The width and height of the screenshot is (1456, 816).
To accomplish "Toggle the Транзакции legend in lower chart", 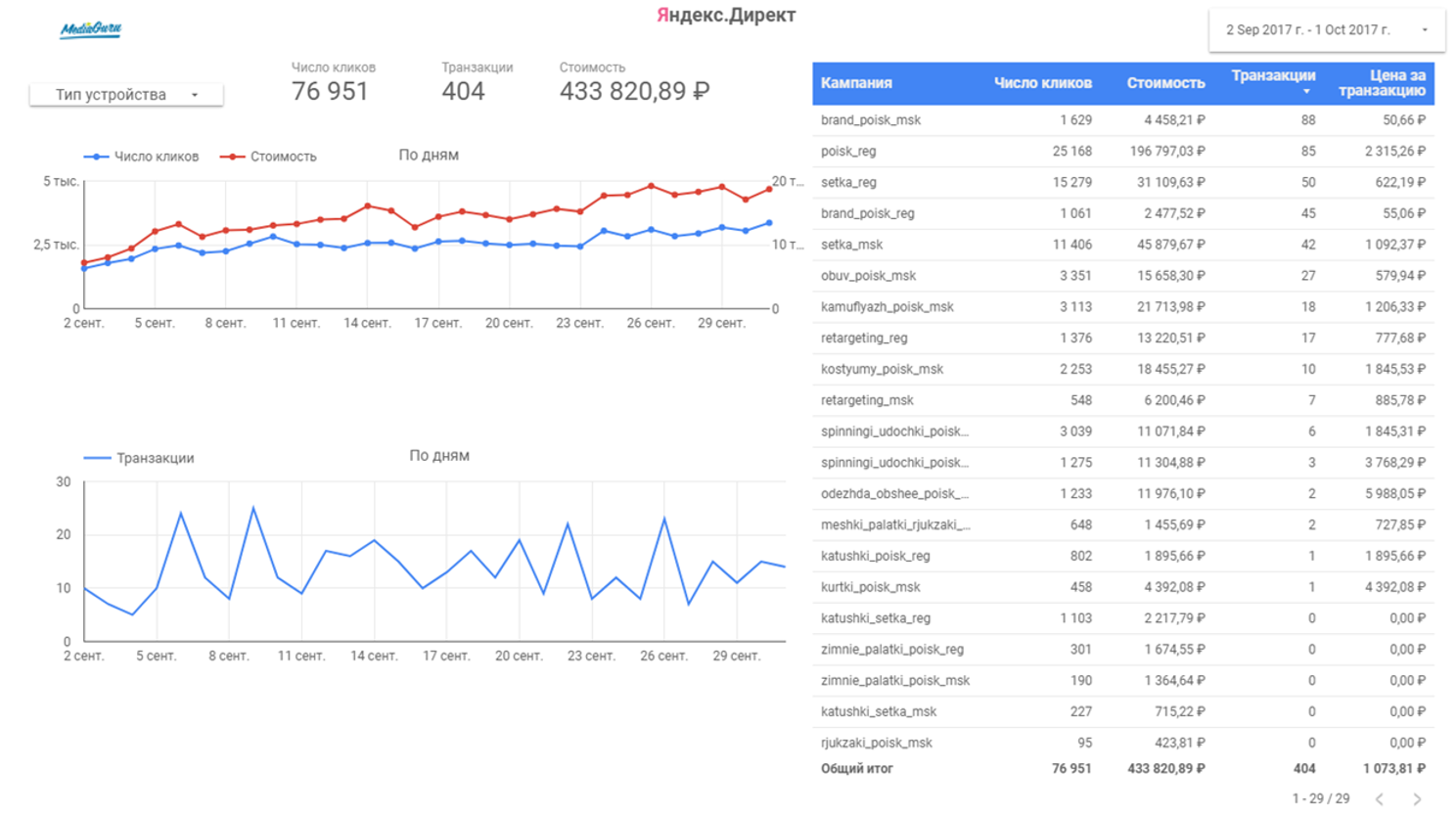I will [x=139, y=458].
